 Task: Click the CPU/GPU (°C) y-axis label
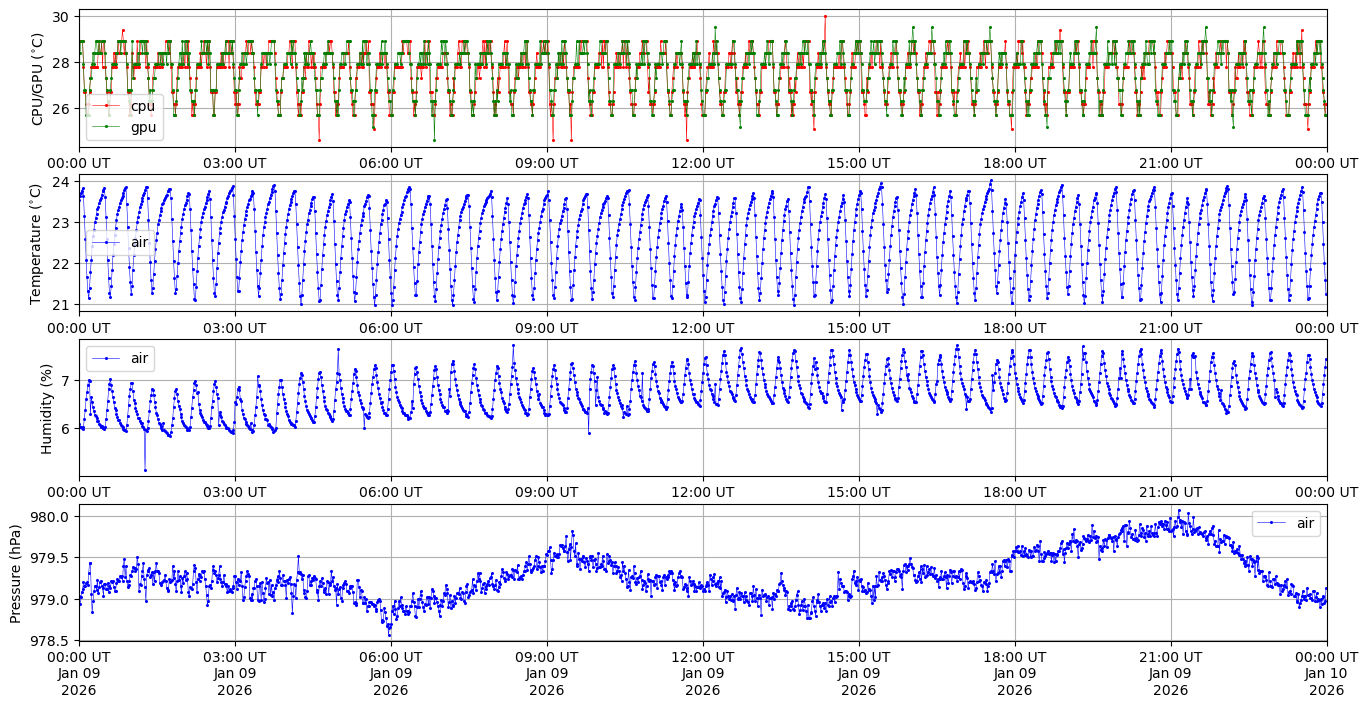pos(38,79)
